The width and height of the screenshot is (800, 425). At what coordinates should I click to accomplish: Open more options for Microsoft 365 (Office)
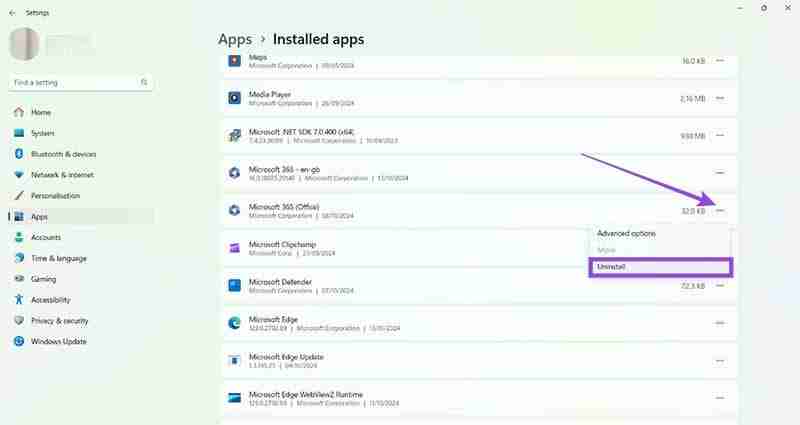(x=720, y=210)
